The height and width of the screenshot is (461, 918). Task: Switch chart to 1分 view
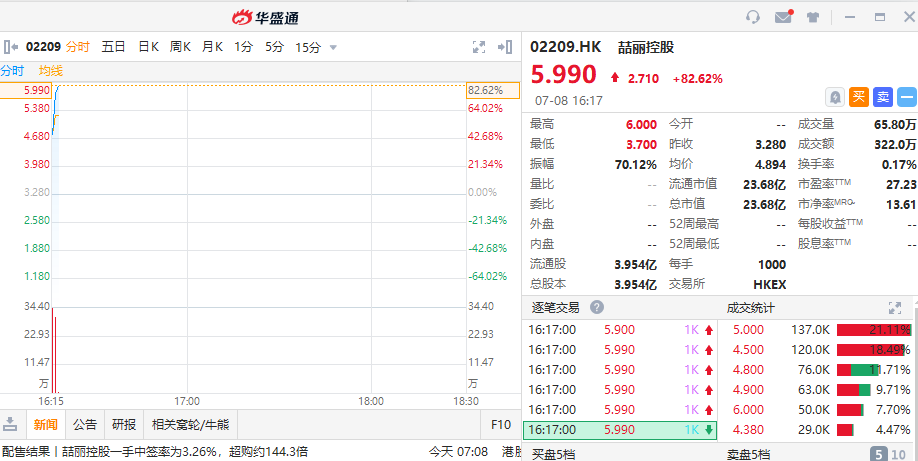[x=244, y=47]
